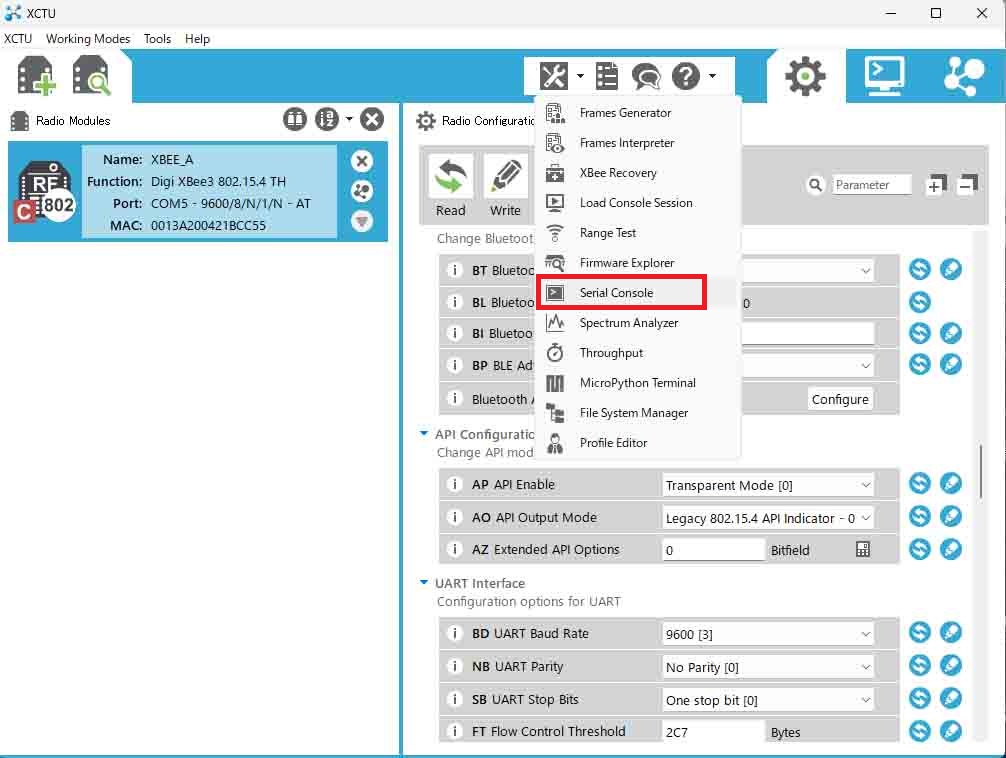
Task: Open the Working Modes menu
Action: coord(88,39)
